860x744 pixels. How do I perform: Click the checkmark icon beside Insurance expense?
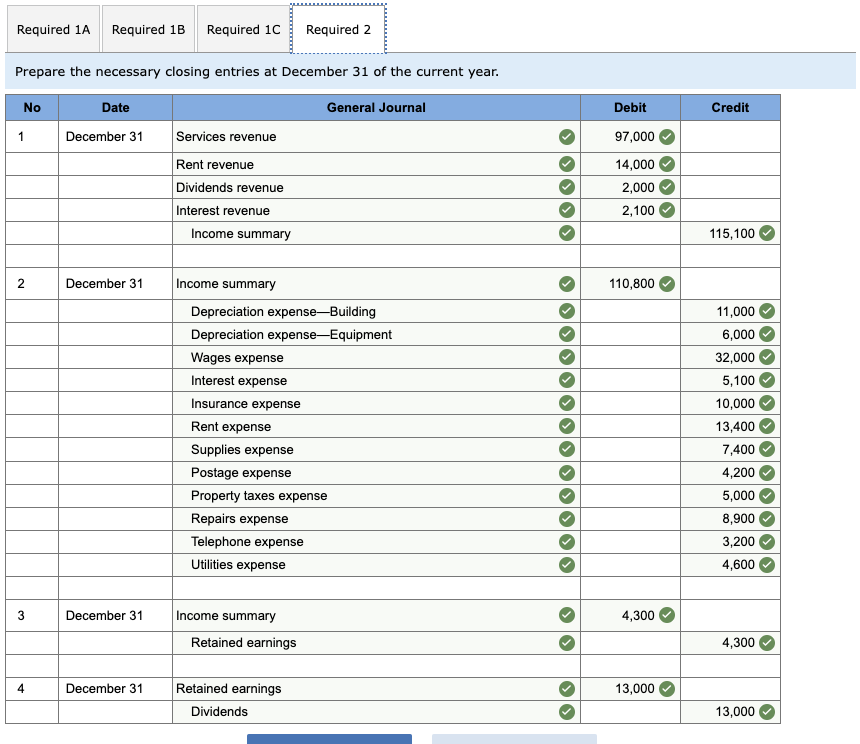click(x=567, y=403)
